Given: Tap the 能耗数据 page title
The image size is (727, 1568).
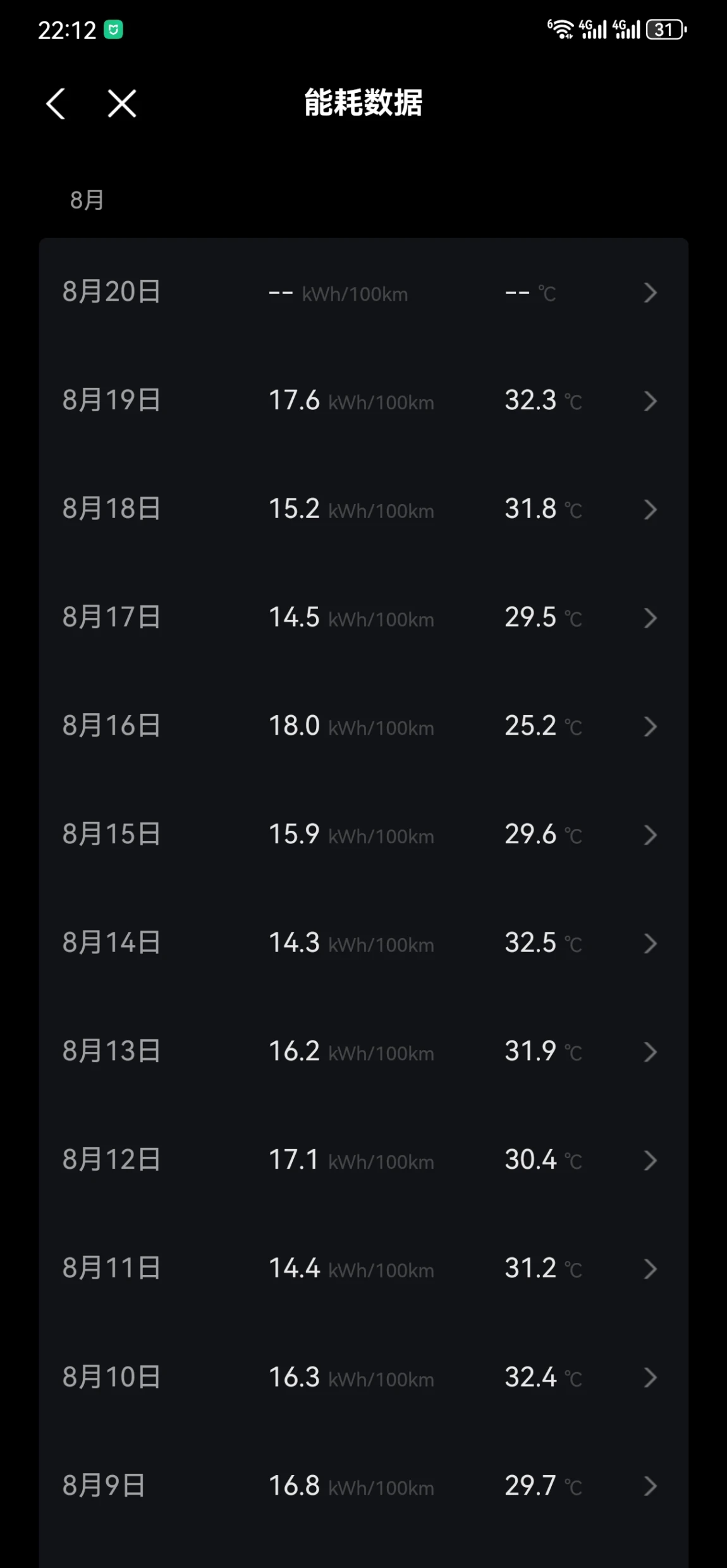Looking at the screenshot, I should pyautogui.click(x=363, y=102).
